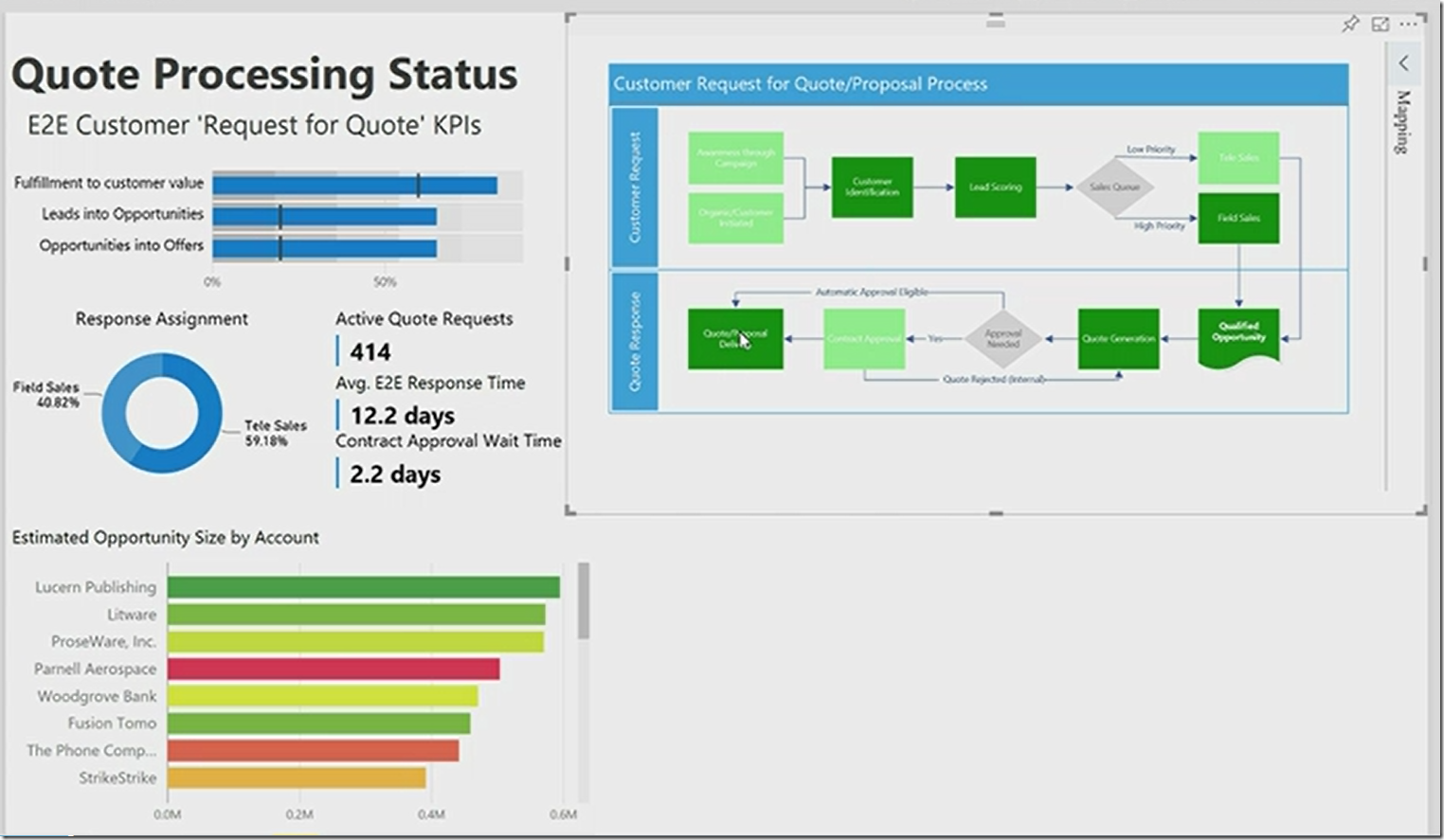Click the Sales Queue decision diamond

[x=1114, y=188]
